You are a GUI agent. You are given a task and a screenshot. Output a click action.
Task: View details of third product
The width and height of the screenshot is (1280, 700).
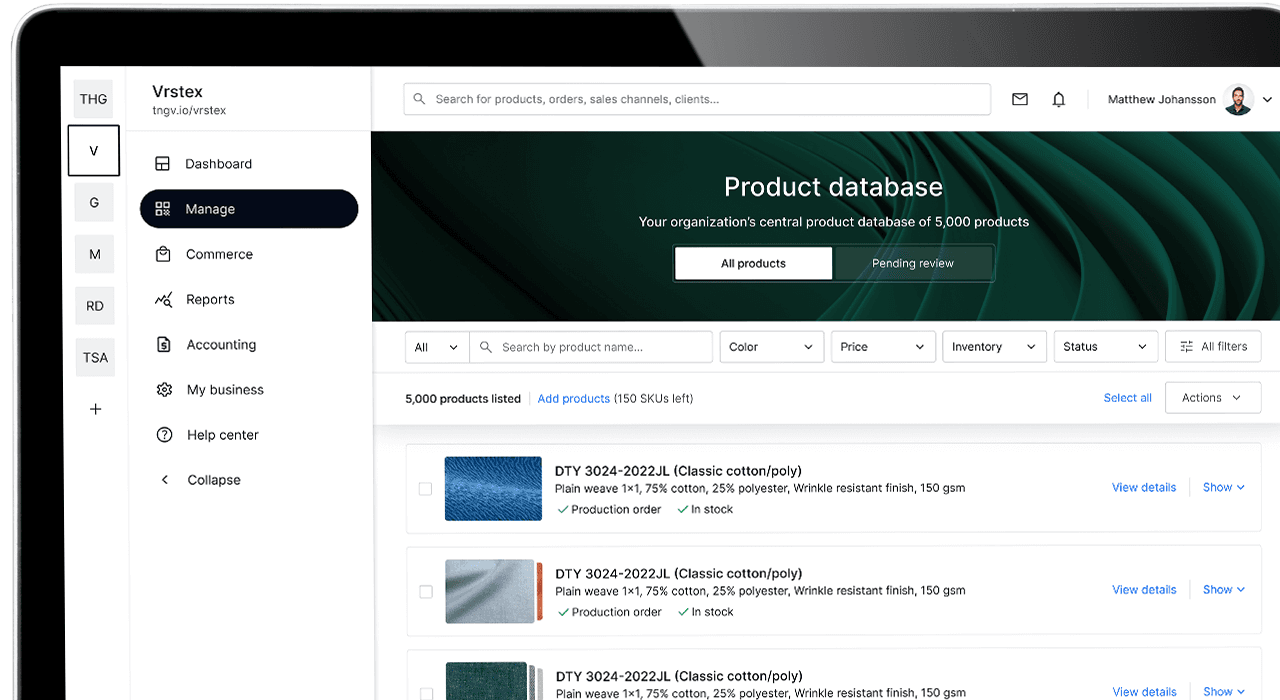click(1144, 692)
